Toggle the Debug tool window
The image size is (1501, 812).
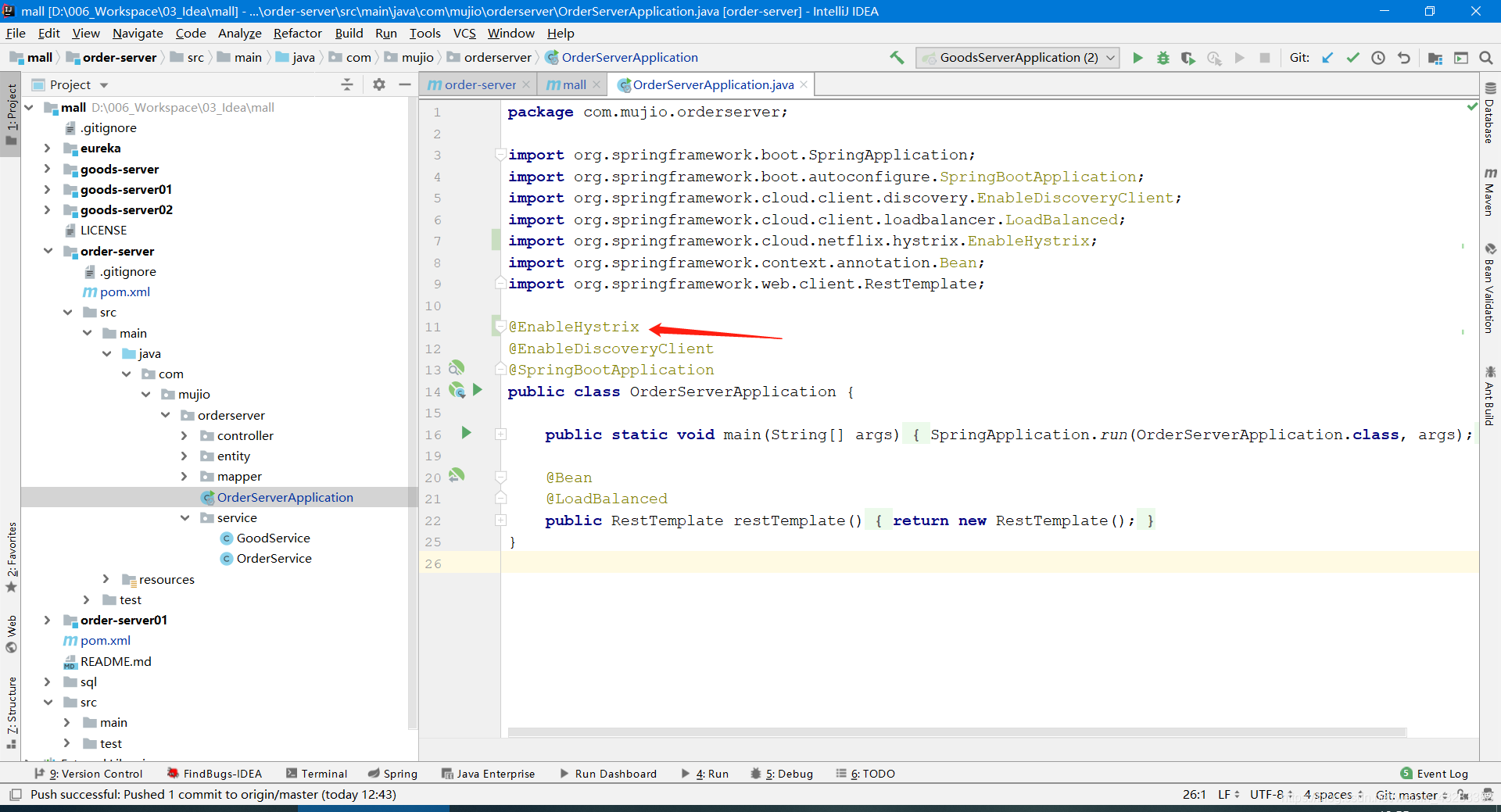coord(782,774)
